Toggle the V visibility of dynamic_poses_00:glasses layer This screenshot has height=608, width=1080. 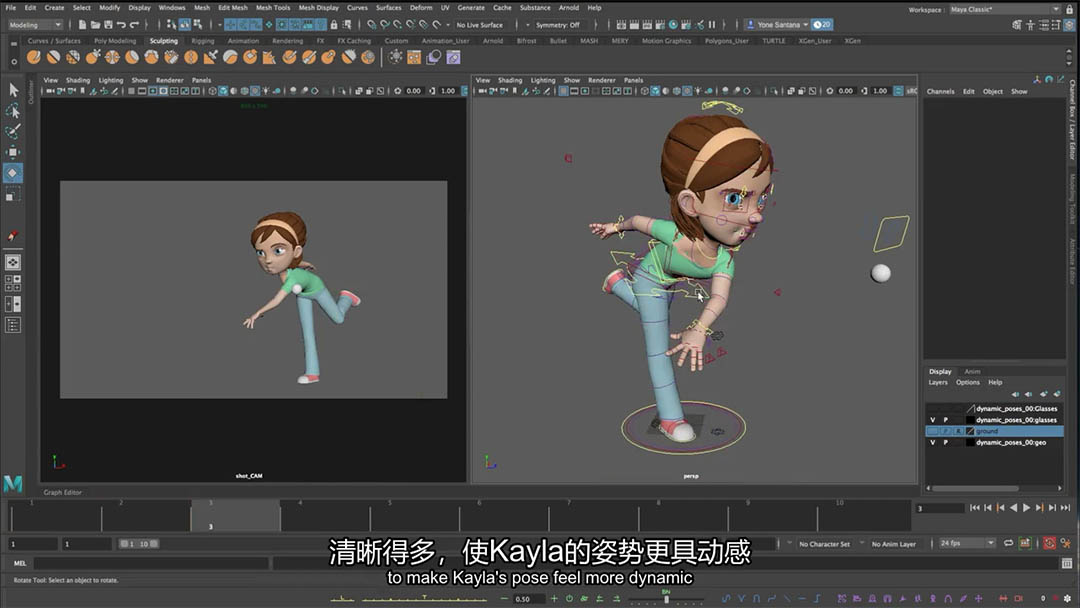click(933, 420)
